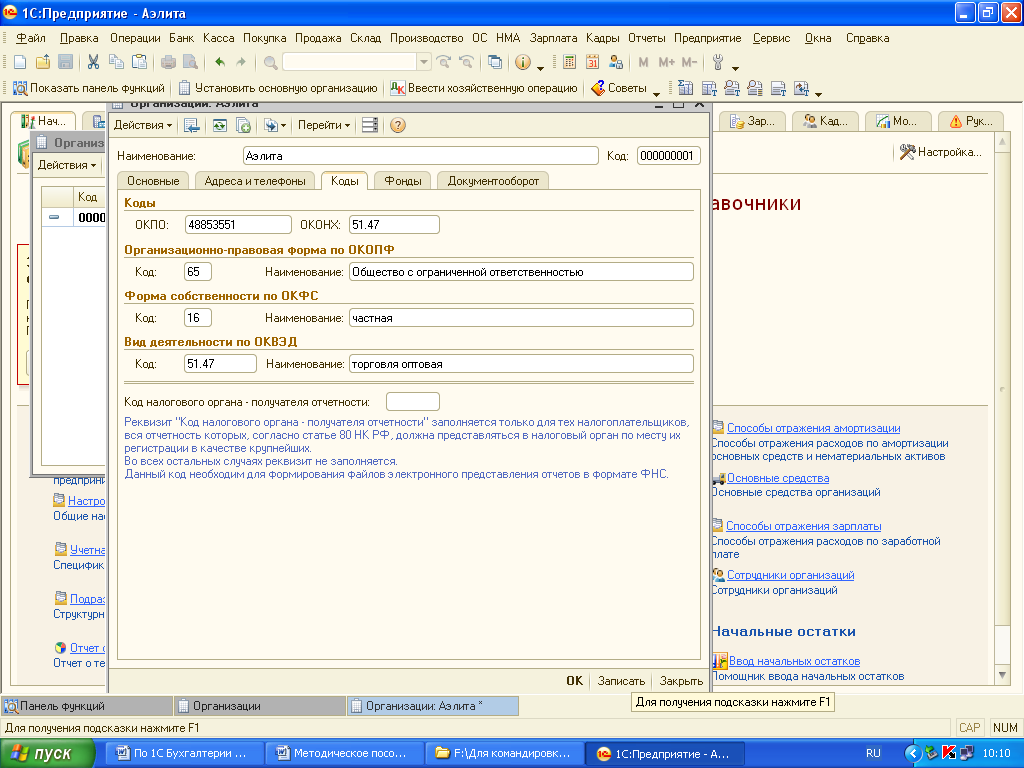
Task: Click the Find magnifier icon
Action: pos(270,62)
